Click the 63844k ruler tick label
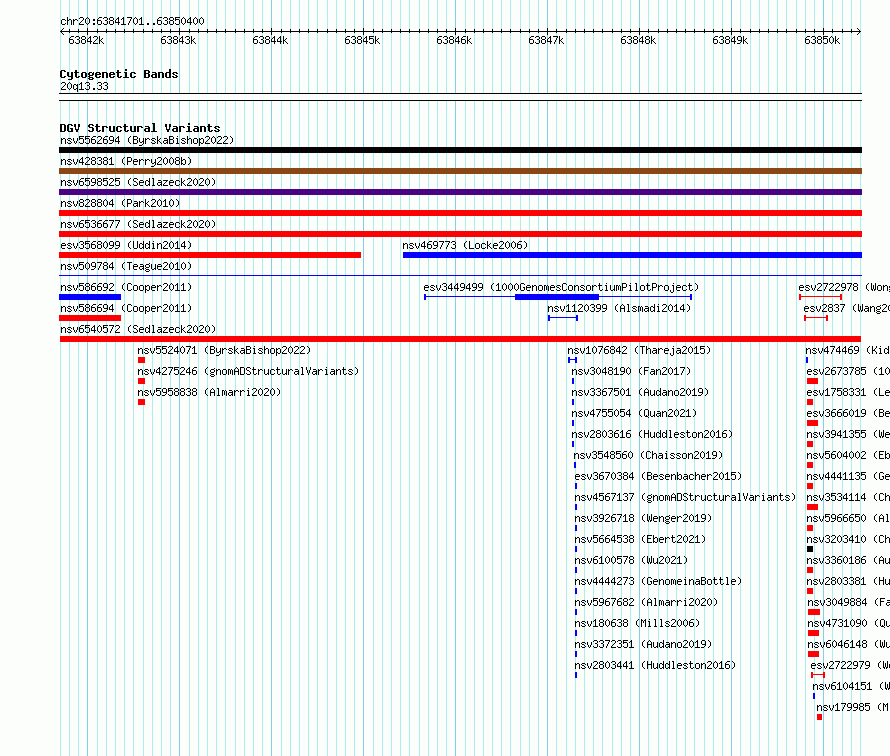890x756 pixels. point(270,40)
